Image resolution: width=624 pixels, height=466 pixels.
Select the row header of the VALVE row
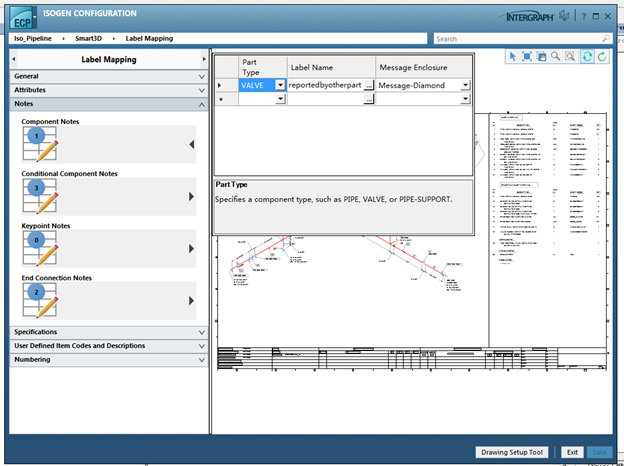226,85
